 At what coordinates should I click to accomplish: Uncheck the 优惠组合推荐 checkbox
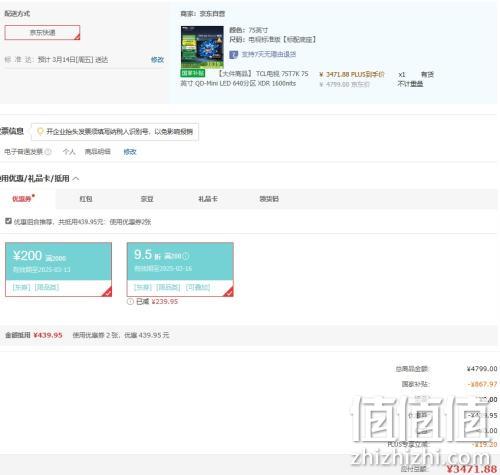point(8,221)
